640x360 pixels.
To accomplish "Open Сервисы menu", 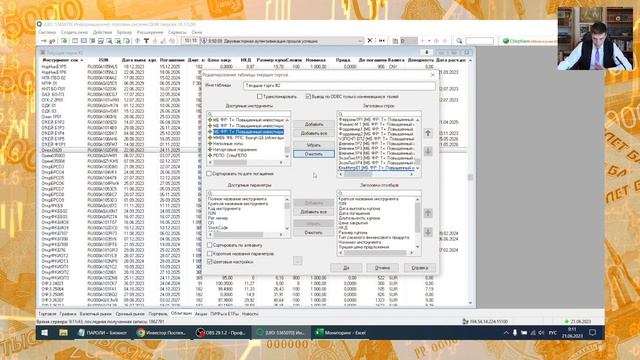I will [x=177, y=32].
